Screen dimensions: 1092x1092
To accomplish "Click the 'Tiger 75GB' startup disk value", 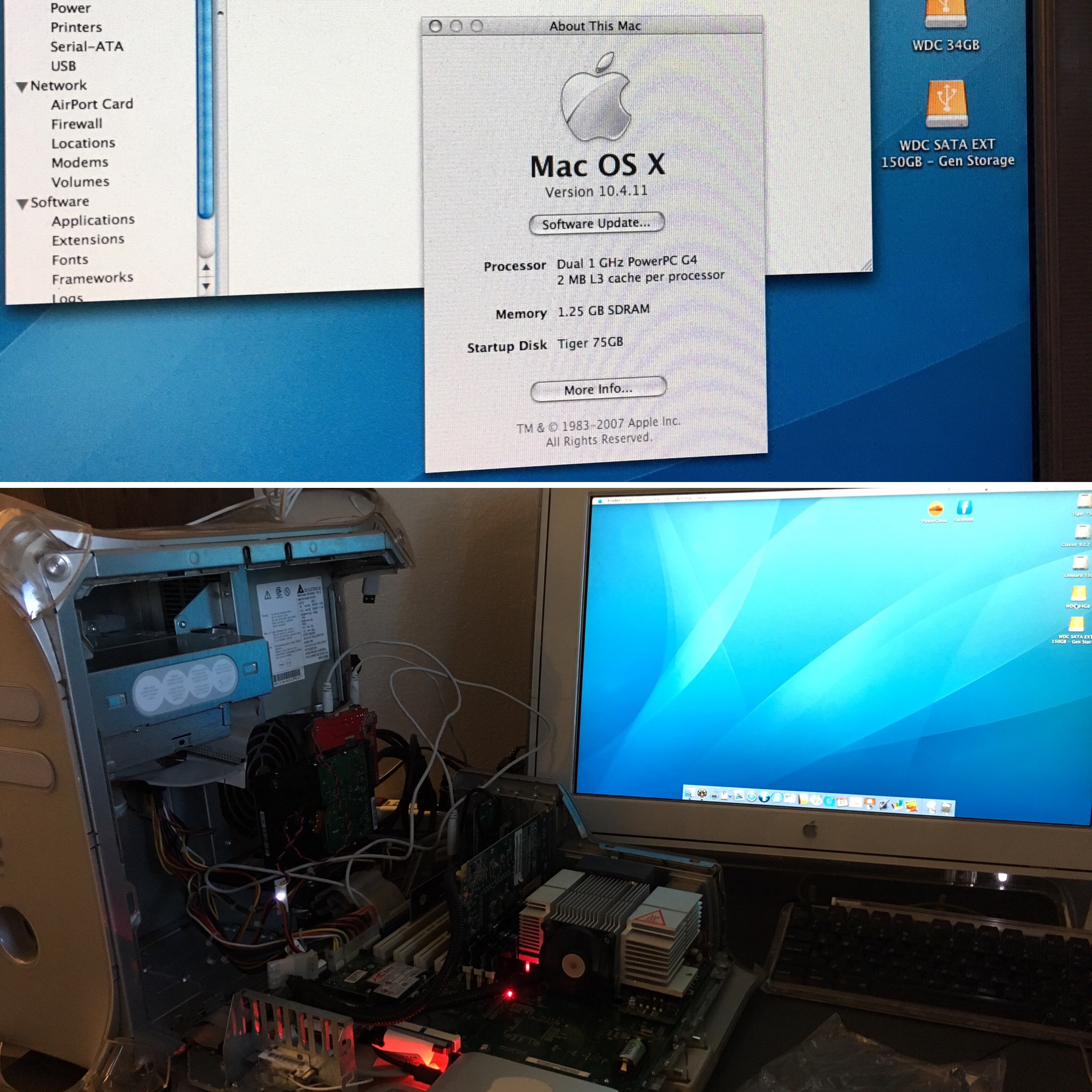I will pos(590,343).
